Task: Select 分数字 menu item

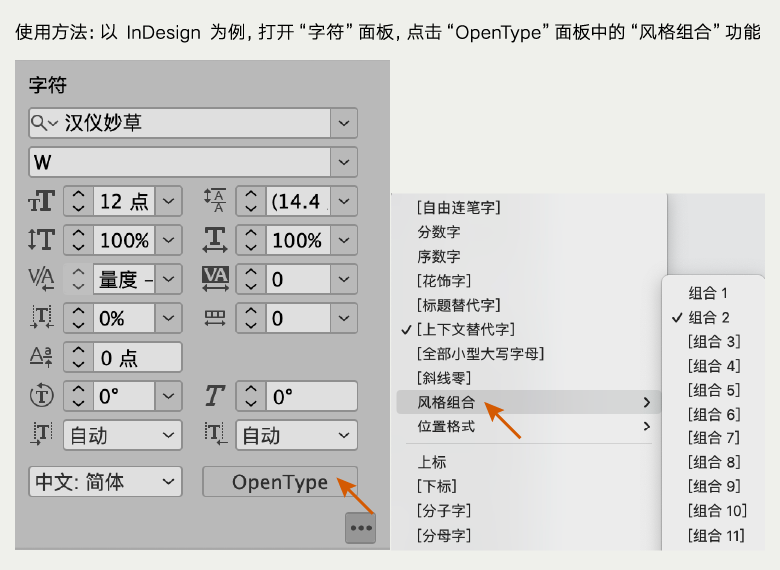Action: [439, 231]
